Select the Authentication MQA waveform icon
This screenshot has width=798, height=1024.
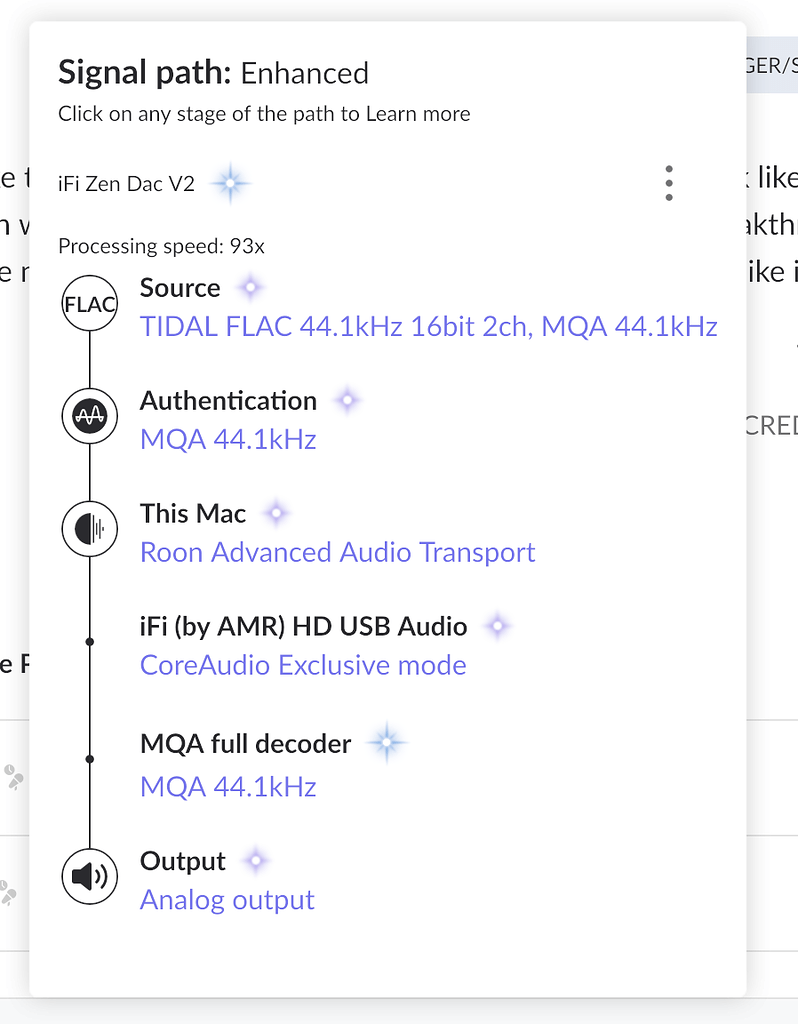pyautogui.click(x=89, y=416)
